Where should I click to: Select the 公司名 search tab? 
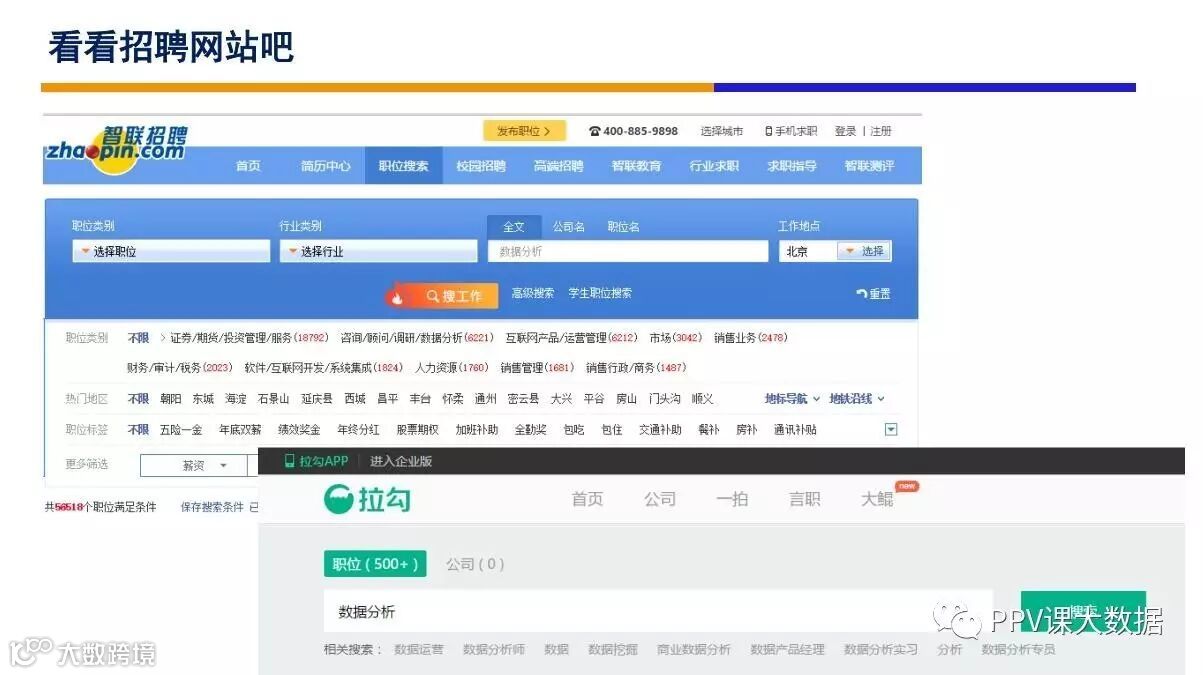(x=569, y=227)
